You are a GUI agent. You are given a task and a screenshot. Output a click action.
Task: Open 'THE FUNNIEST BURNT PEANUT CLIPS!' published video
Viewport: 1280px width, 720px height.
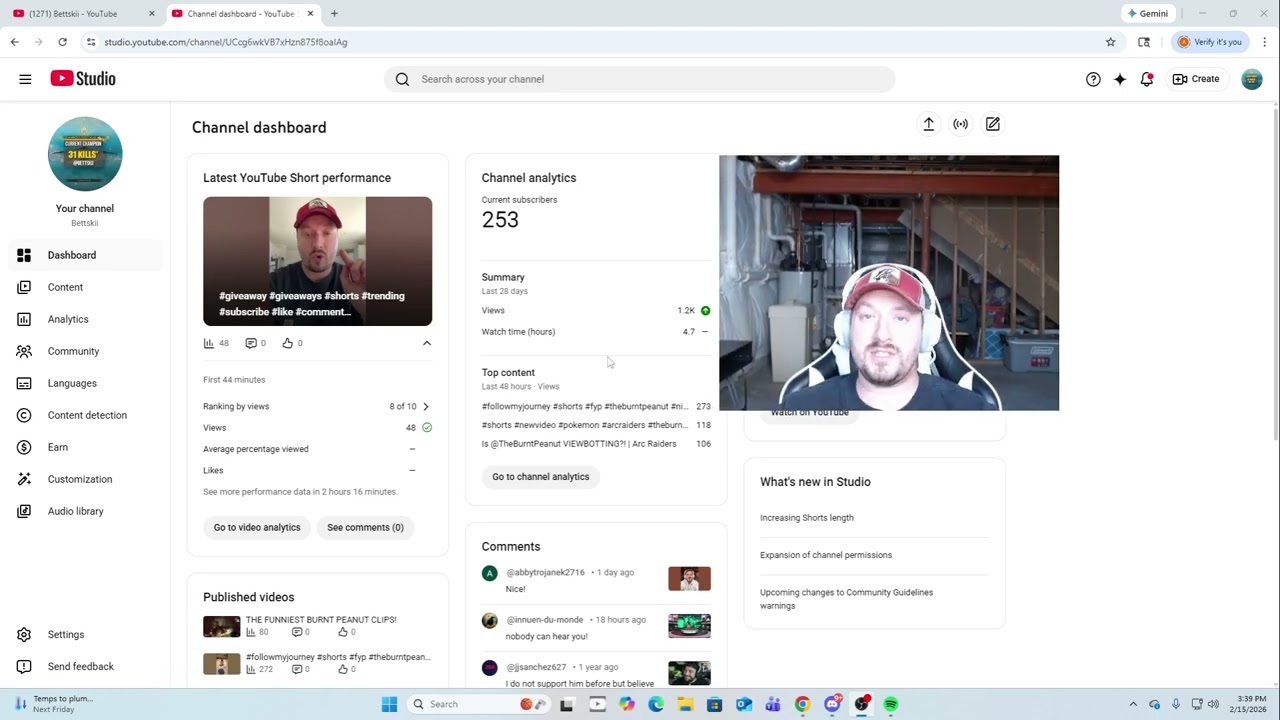coord(321,620)
